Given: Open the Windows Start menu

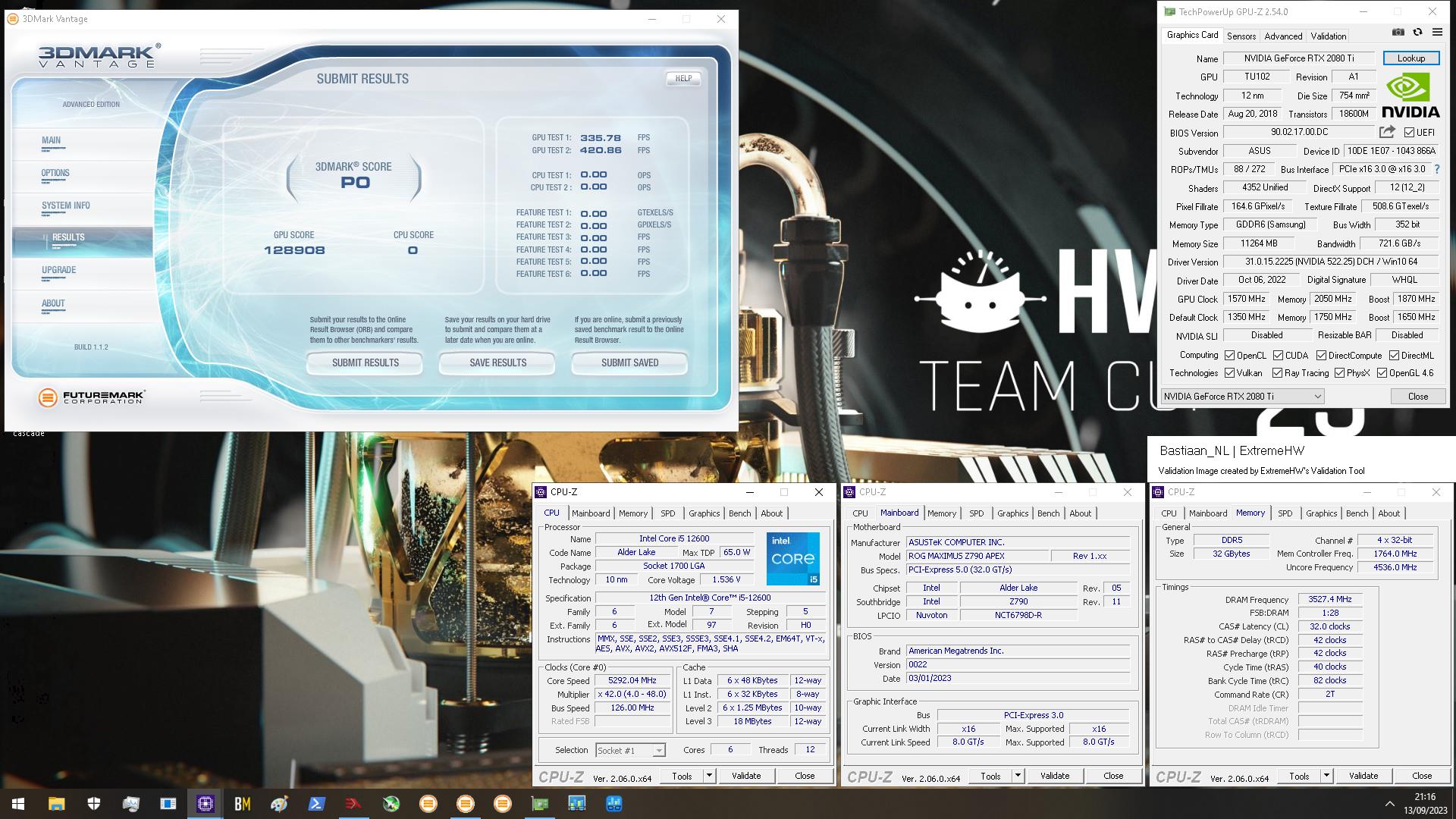Looking at the screenshot, I should (18, 804).
